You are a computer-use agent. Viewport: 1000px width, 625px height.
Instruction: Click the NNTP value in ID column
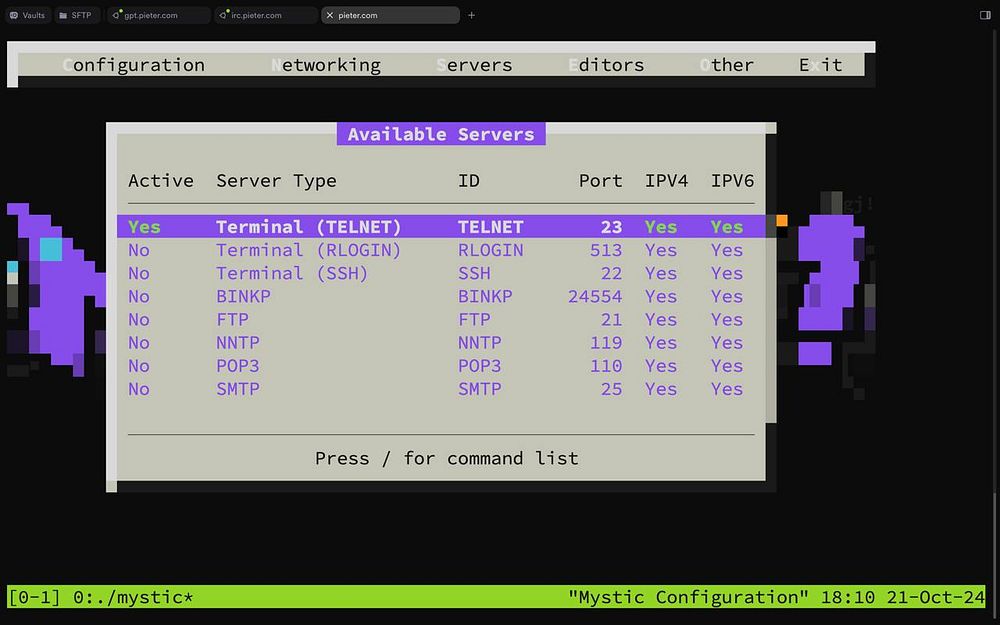[x=480, y=343]
